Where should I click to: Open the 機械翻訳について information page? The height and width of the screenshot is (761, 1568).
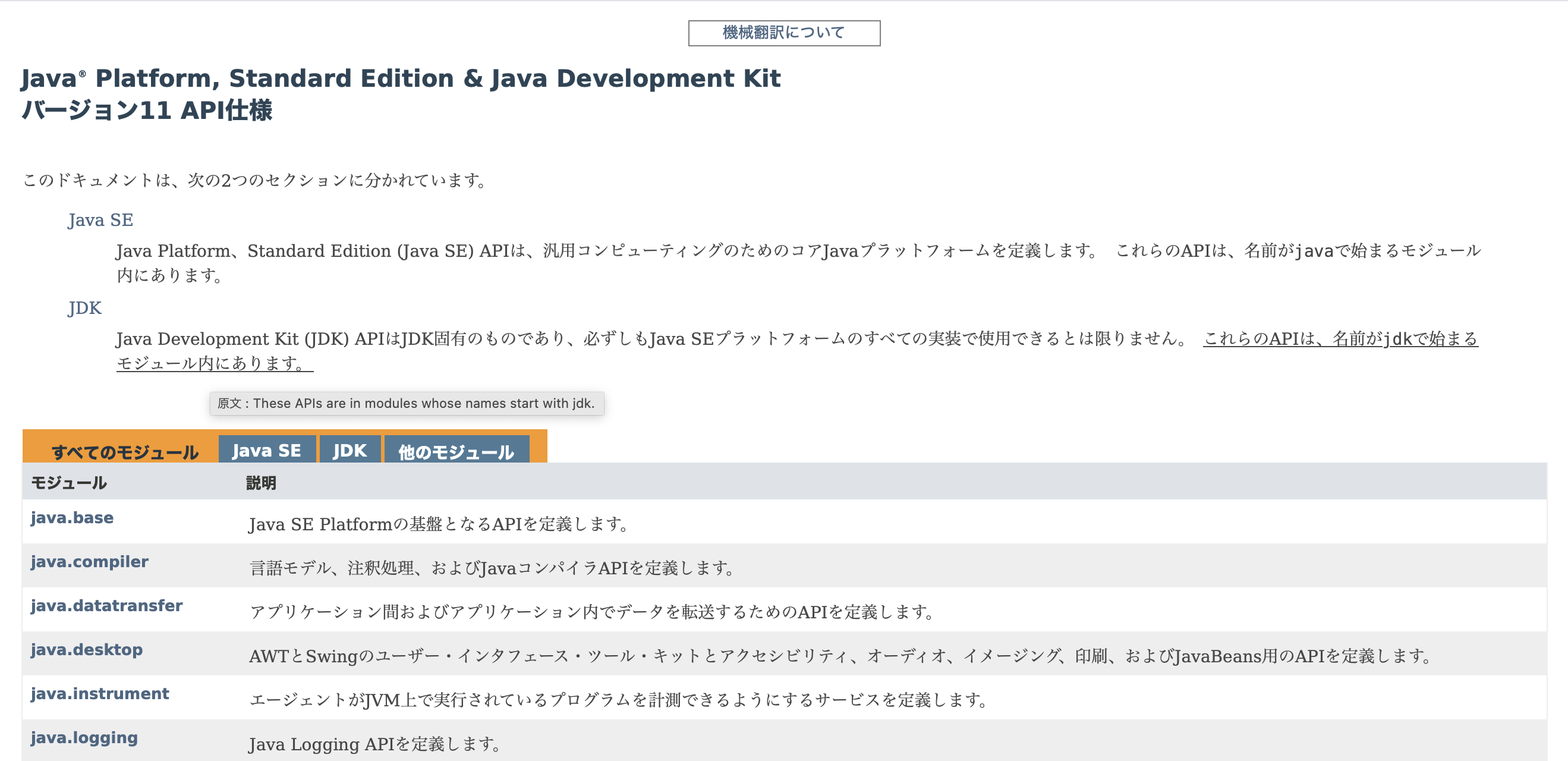tap(783, 33)
